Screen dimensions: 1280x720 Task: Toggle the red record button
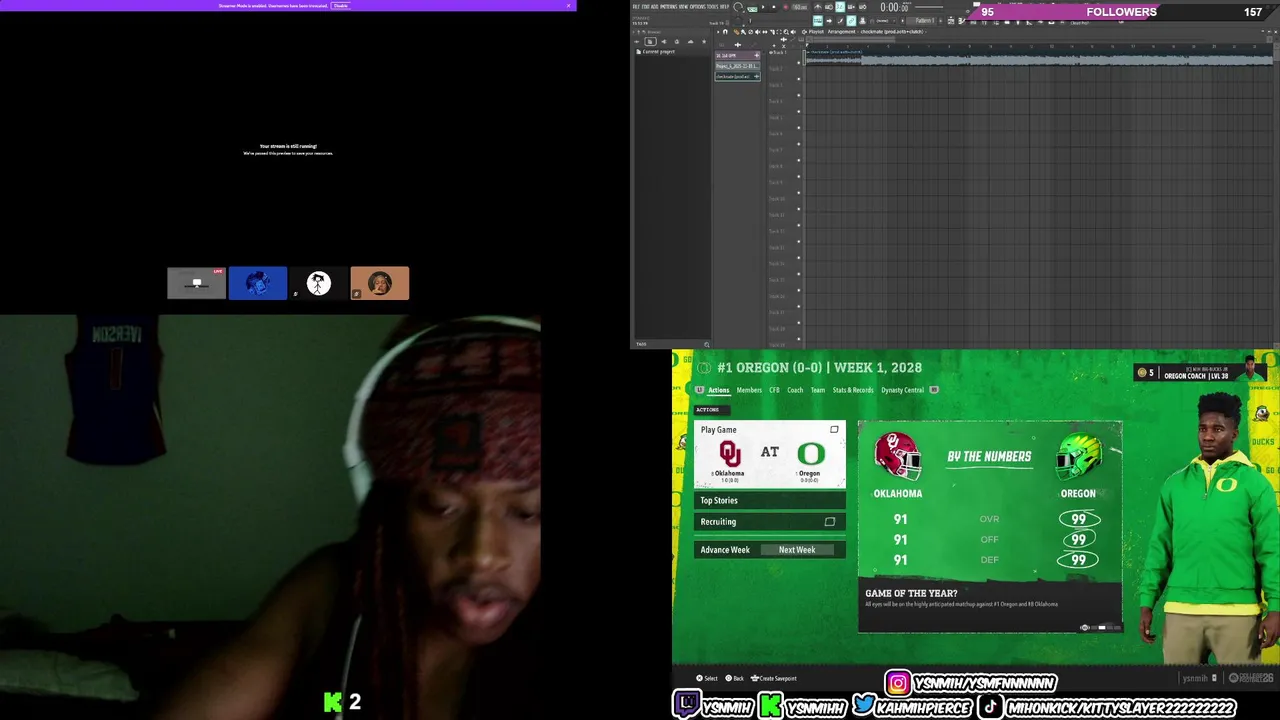point(786,7)
